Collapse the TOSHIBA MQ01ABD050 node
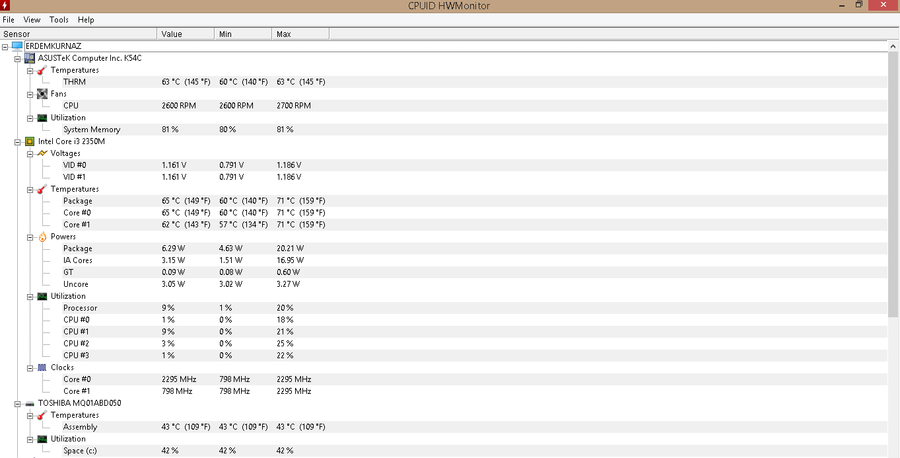 point(18,403)
